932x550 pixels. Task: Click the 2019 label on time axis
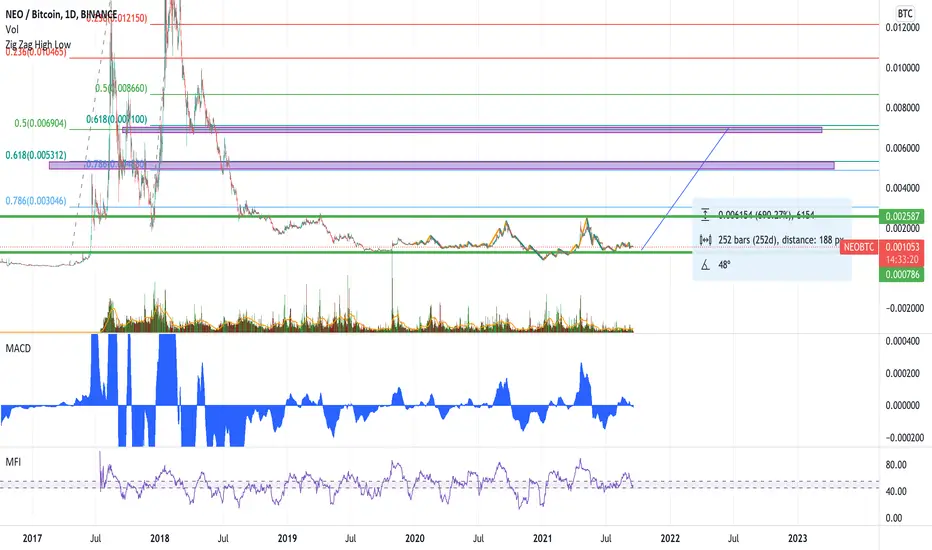287,538
